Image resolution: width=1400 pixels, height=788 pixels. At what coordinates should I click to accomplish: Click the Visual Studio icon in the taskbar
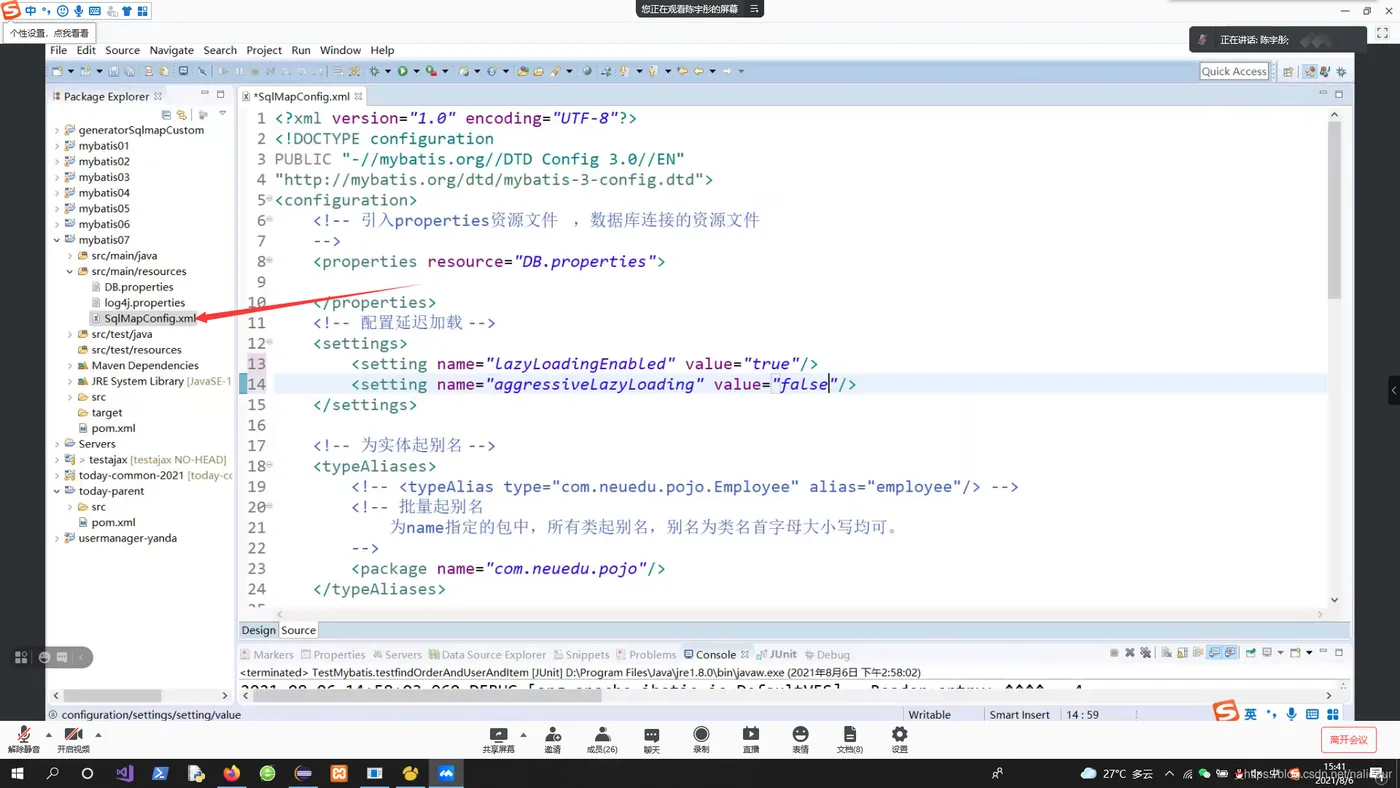point(124,773)
